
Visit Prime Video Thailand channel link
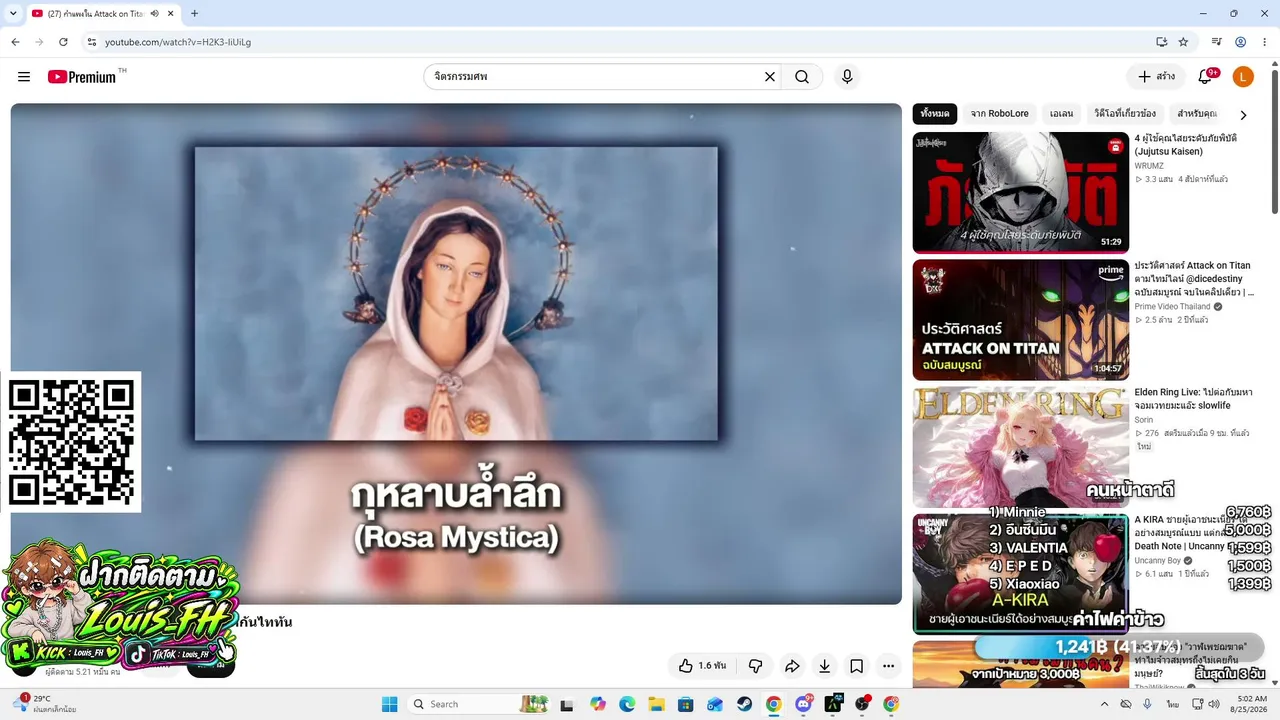click(1172, 306)
